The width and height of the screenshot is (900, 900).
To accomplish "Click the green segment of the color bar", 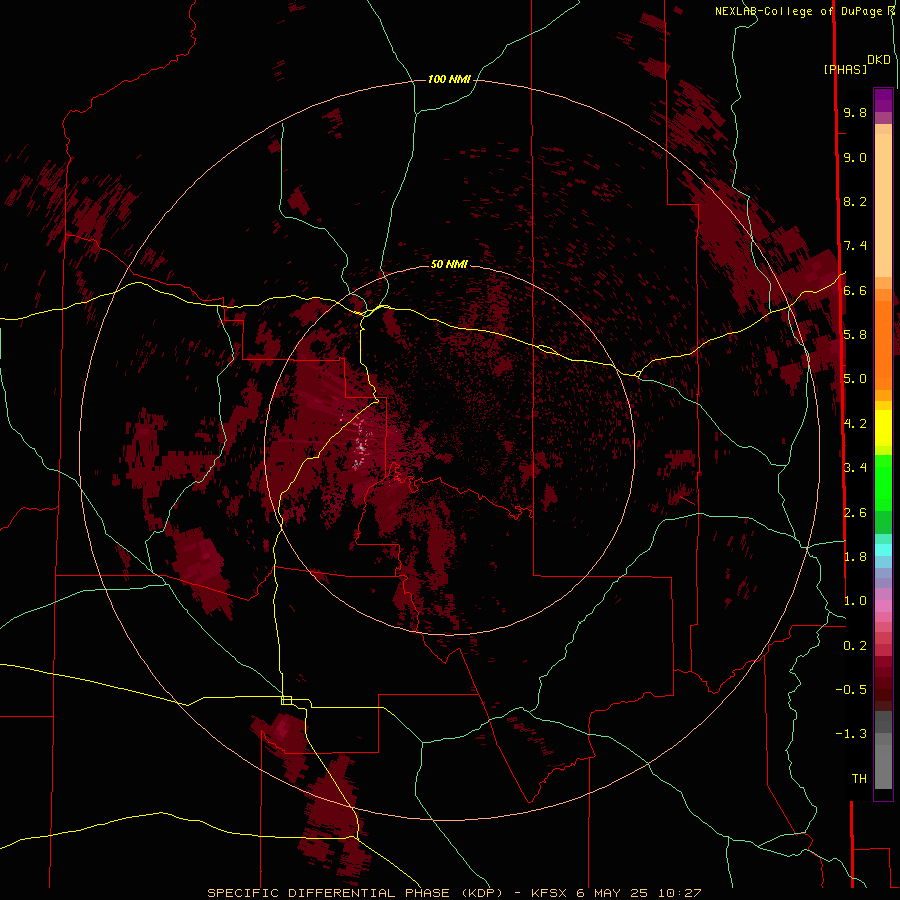I will [x=883, y=483].
